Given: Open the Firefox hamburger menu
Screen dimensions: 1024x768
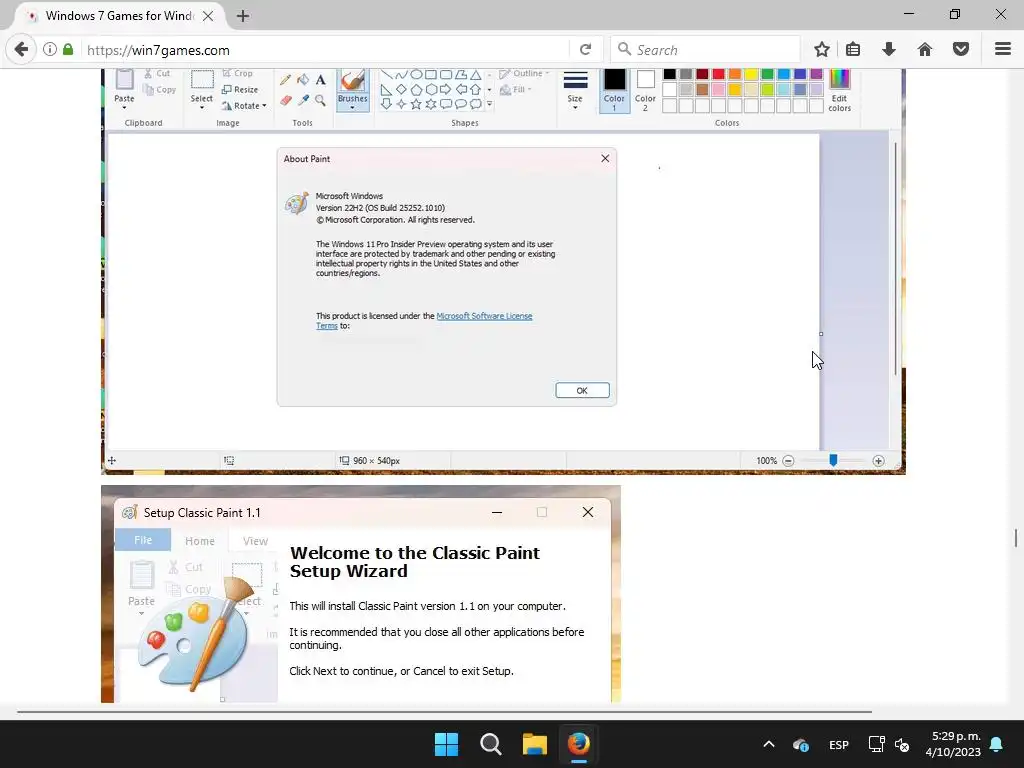Looking at the screenshot, I should 1002,50.
